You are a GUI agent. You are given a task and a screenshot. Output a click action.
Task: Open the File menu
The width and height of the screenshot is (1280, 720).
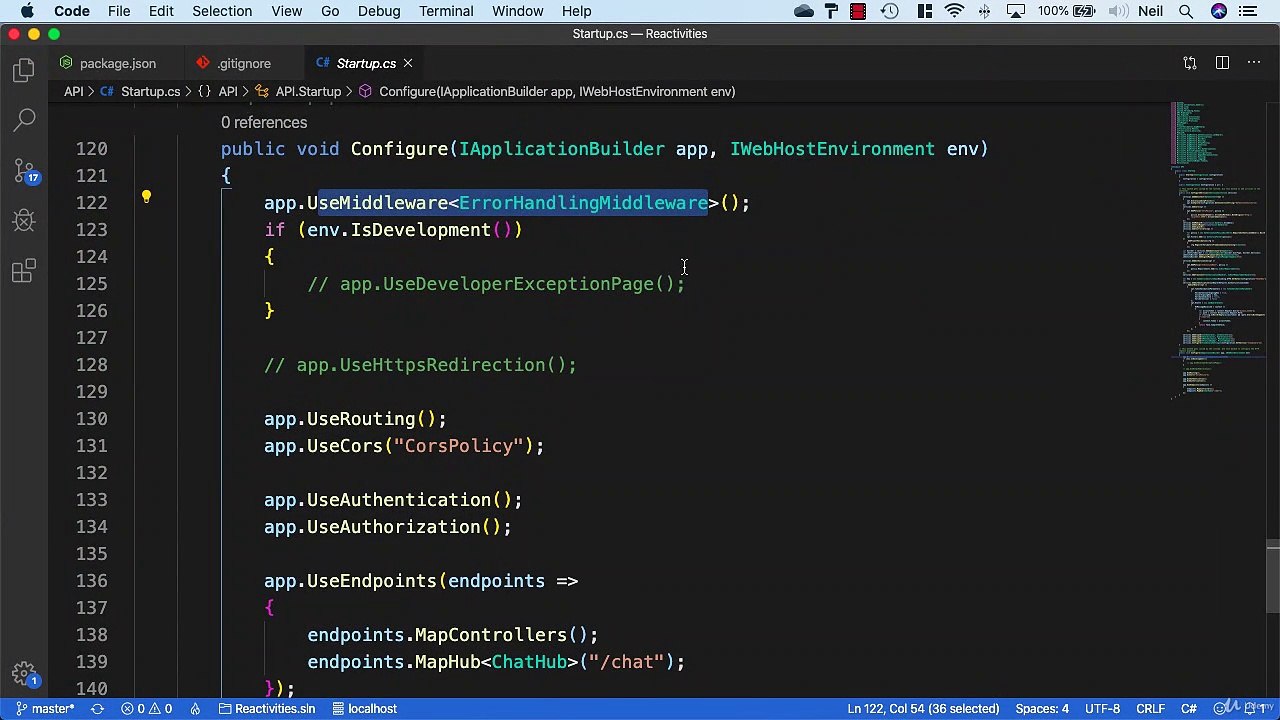119,11
